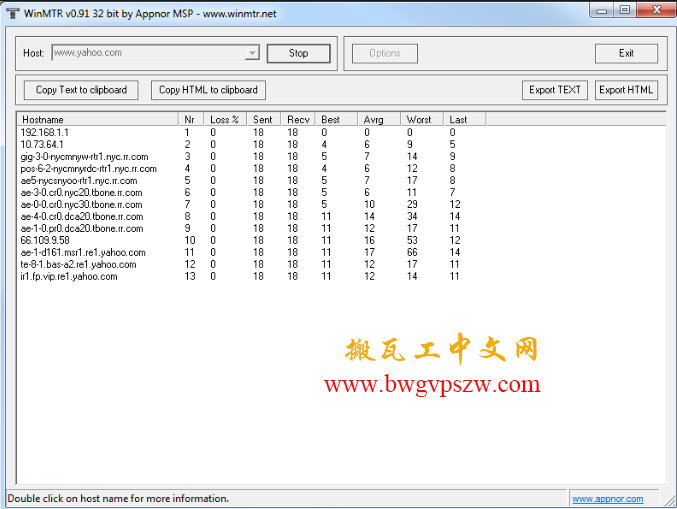
Task: Click the WinMTR title bar app icon
Action: coord(13,13)
